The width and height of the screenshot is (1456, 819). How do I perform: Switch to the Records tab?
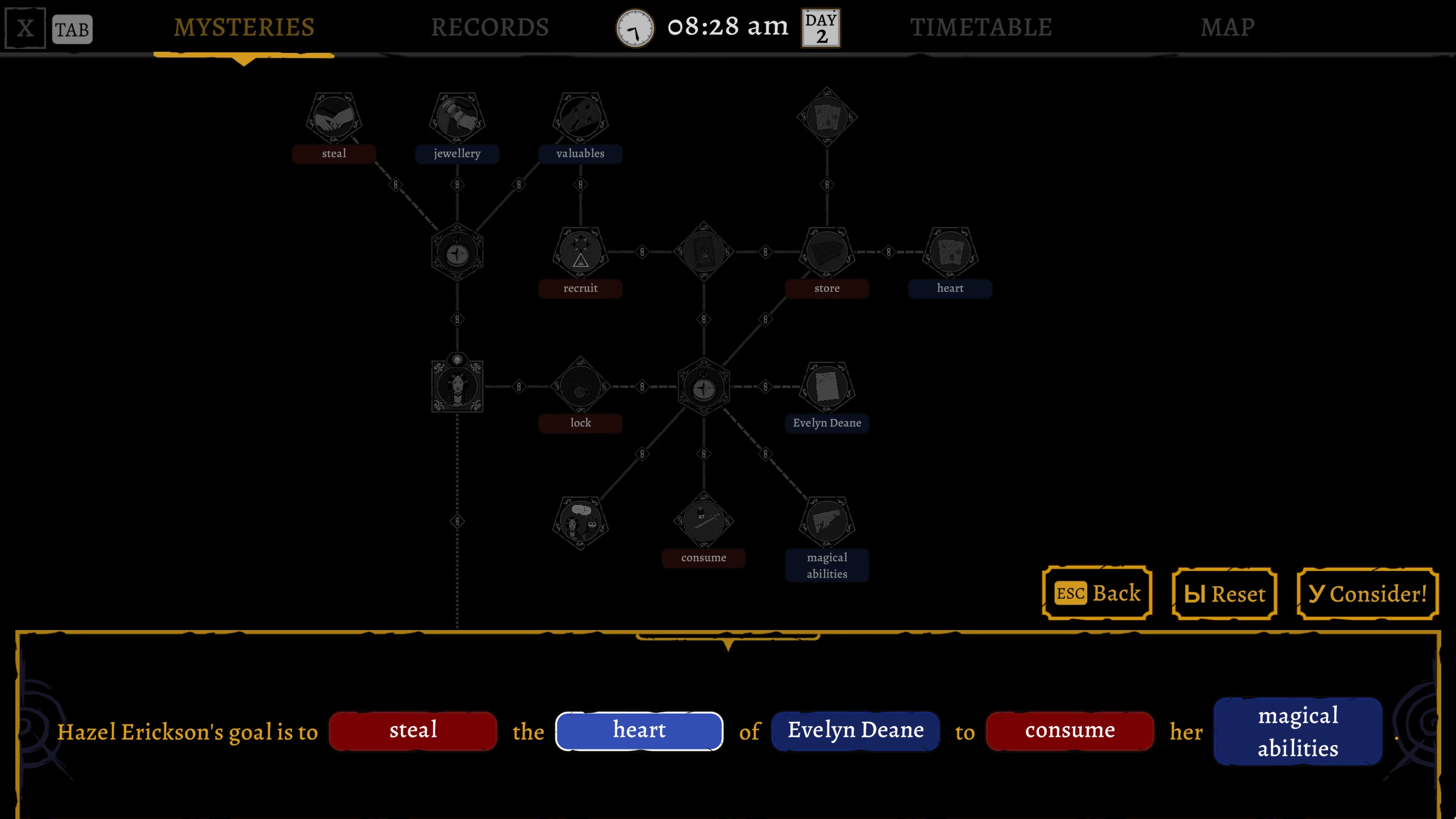click(489, 27)
